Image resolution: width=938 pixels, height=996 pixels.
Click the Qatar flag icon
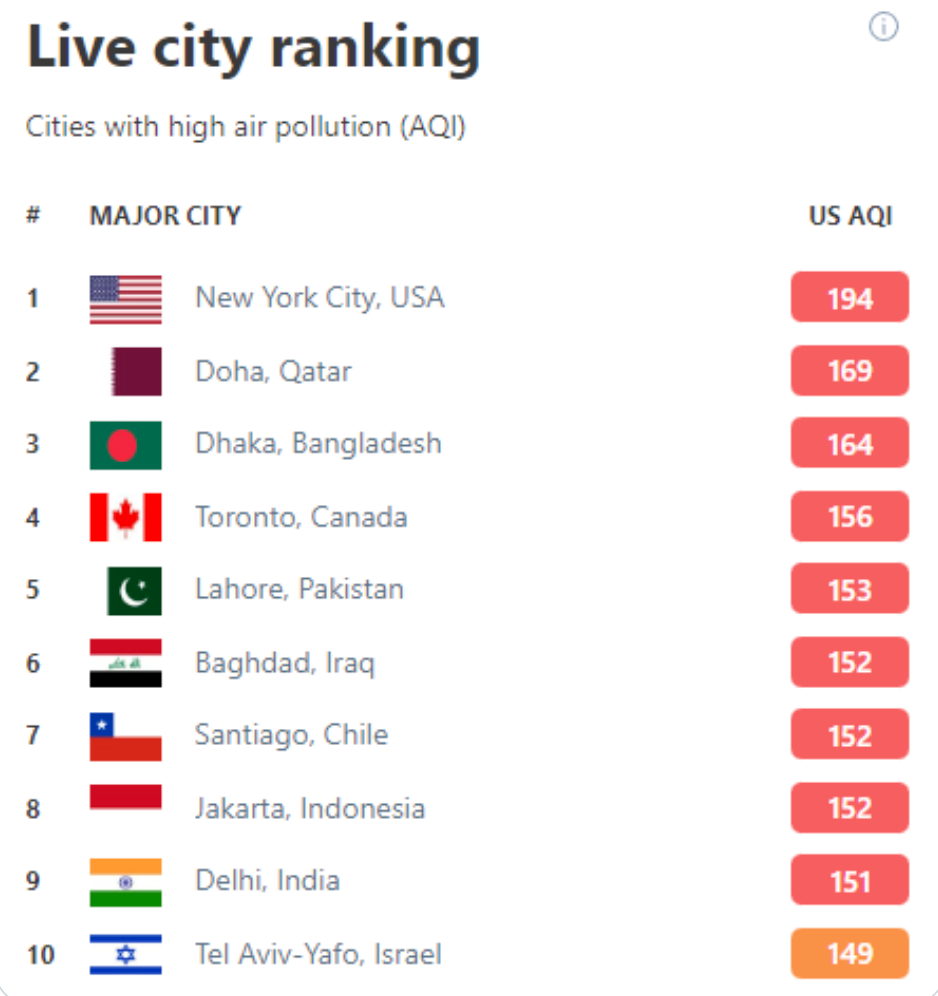click(x=136, y=372)
